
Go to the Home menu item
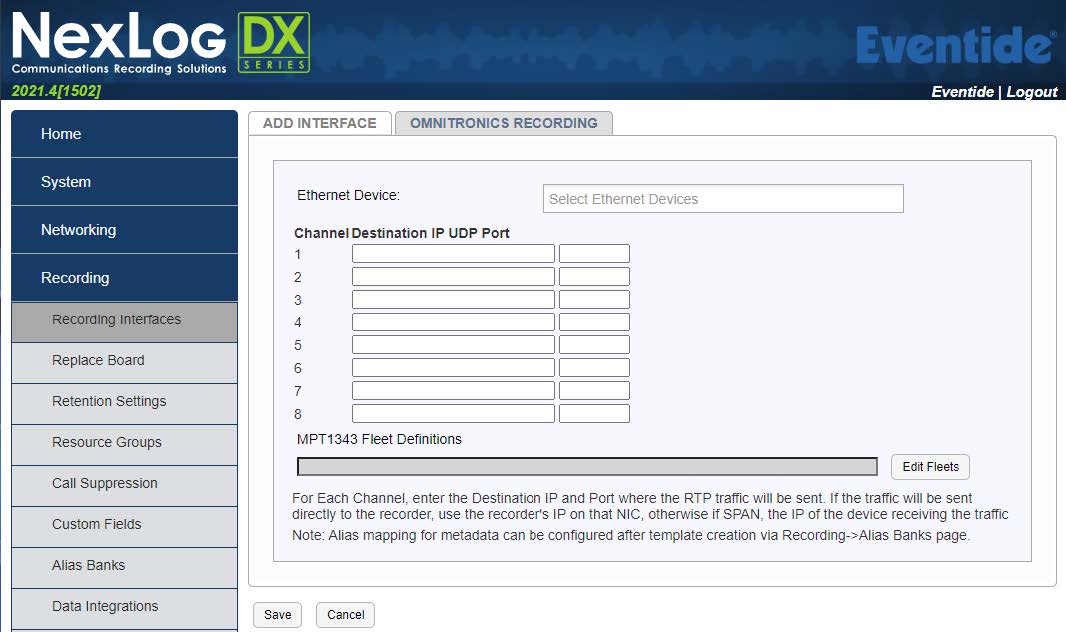click(125, 134)
